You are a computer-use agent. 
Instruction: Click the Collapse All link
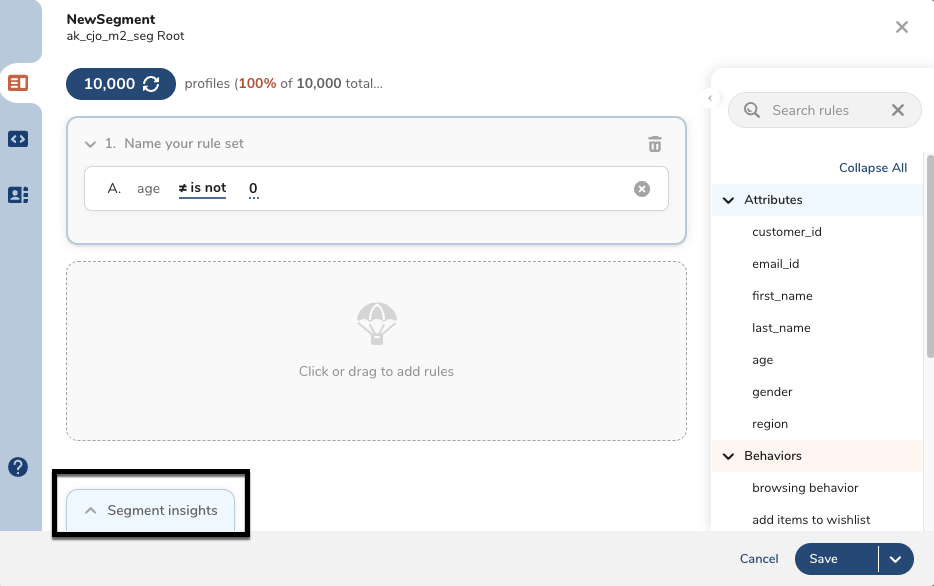872,168
